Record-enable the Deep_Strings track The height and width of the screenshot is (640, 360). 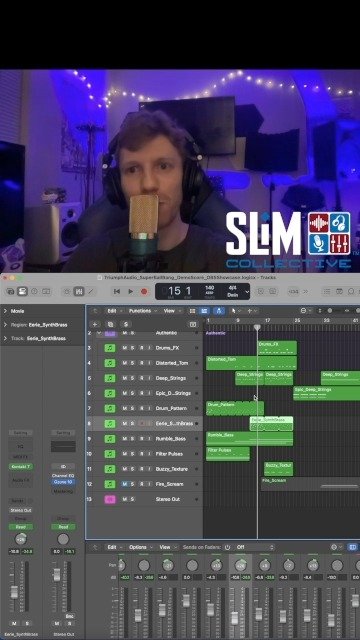[x=141, y=378]
